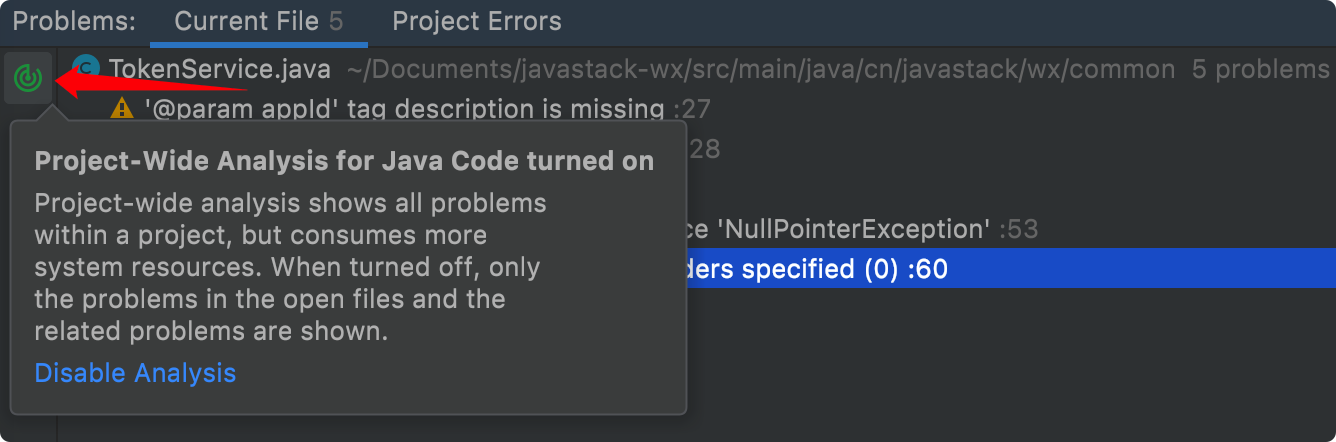The height and width of the screenshot is (442, 1336).
Task: Click the Disable Analysis link
Action: coord(135,373)
